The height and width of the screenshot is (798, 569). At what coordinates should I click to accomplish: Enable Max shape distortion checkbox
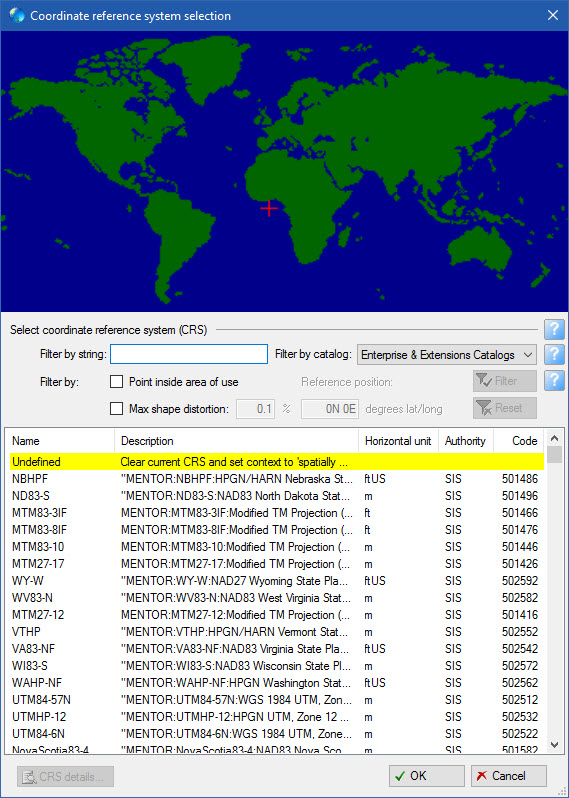[x=117, y=409]
